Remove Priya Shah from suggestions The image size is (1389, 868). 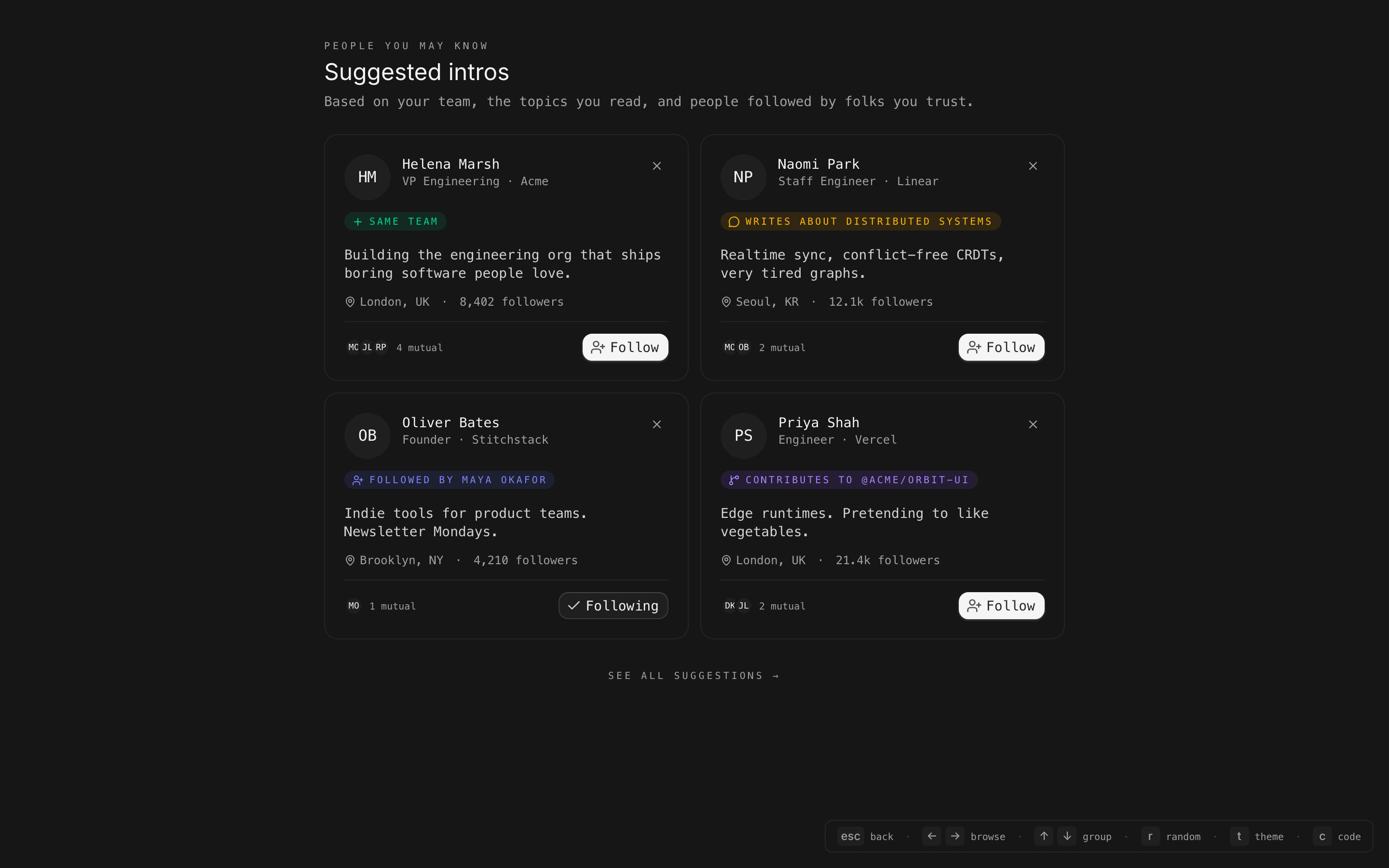click(x=1033, y=424)
